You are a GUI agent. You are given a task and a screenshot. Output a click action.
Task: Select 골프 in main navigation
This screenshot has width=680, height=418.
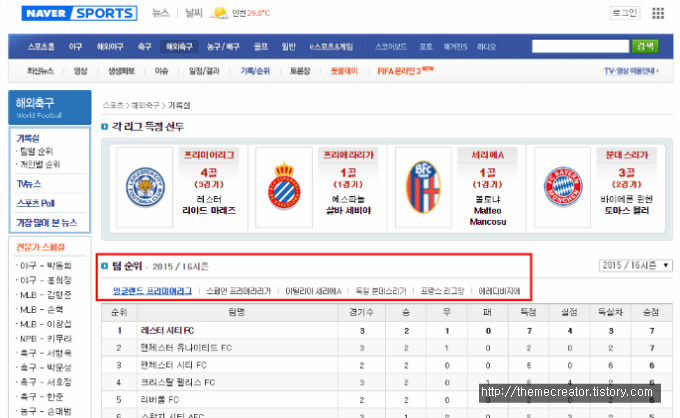[x=261, y=46]
